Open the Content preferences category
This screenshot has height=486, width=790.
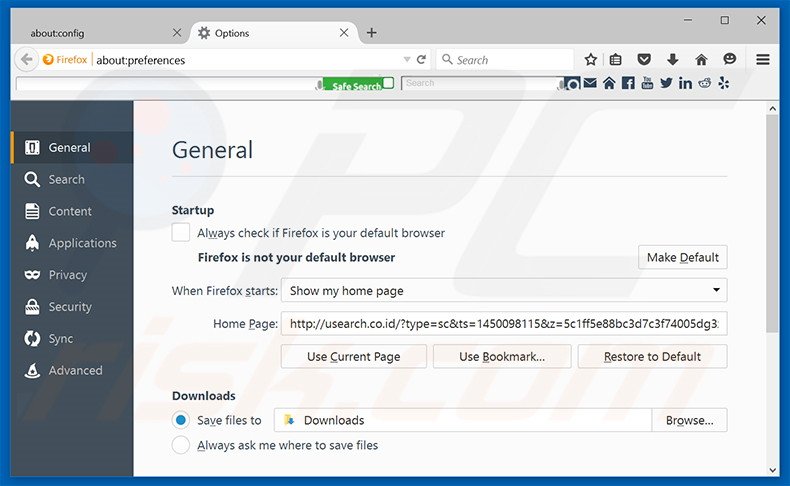72,211
